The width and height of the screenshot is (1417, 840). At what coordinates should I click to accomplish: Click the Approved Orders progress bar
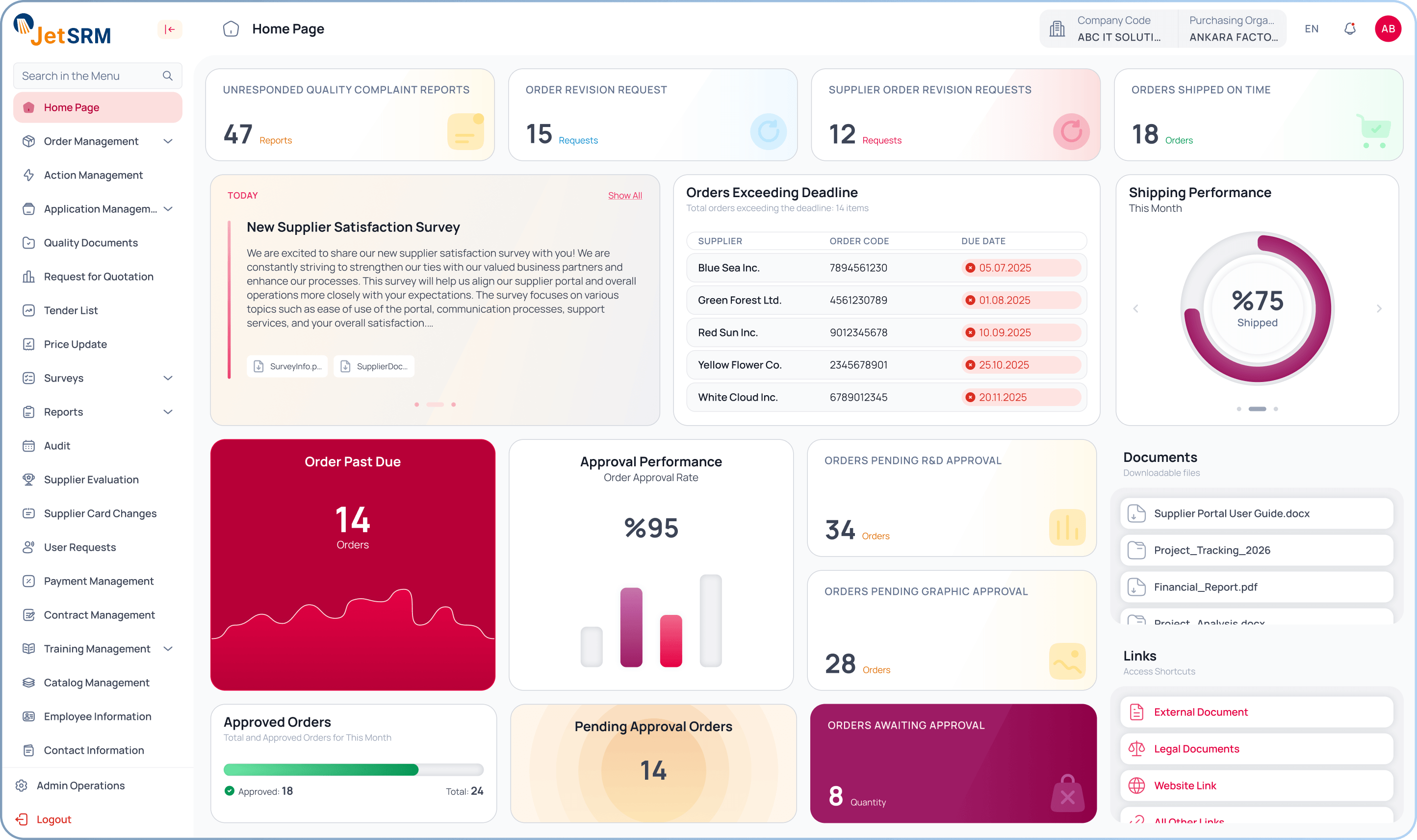tap(353, 769)
